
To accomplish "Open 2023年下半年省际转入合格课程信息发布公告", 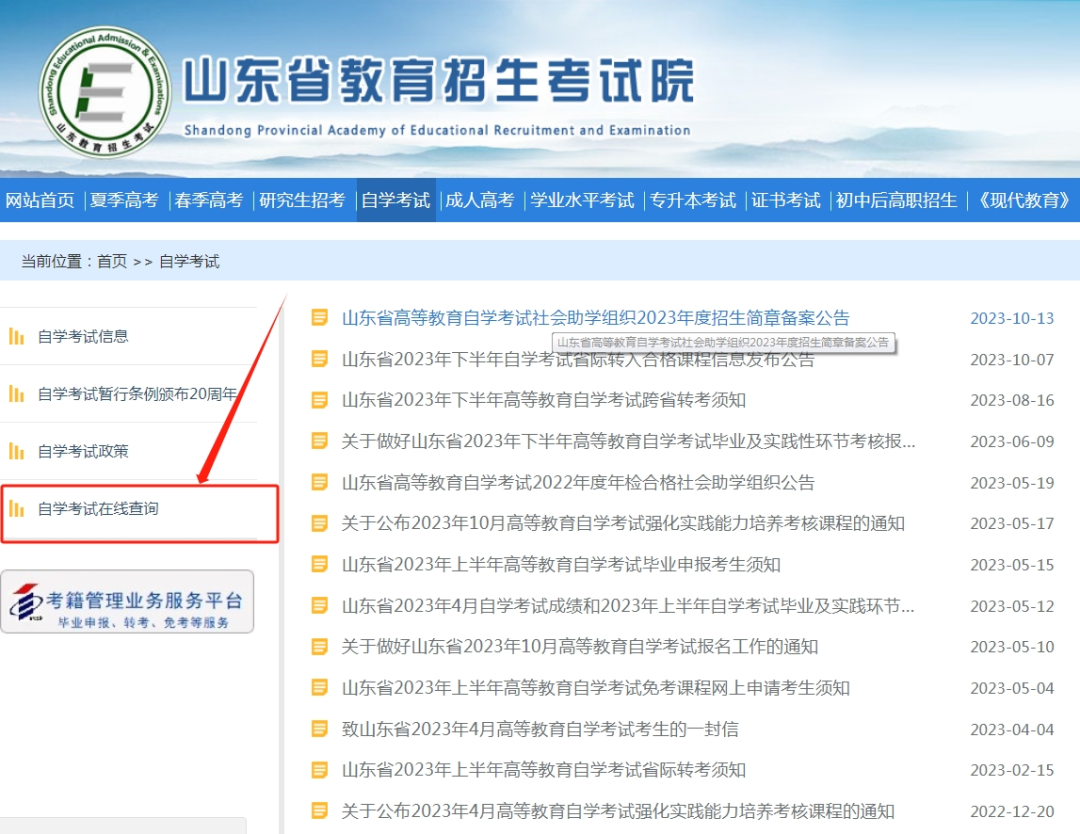I will (x=578, y=359).
